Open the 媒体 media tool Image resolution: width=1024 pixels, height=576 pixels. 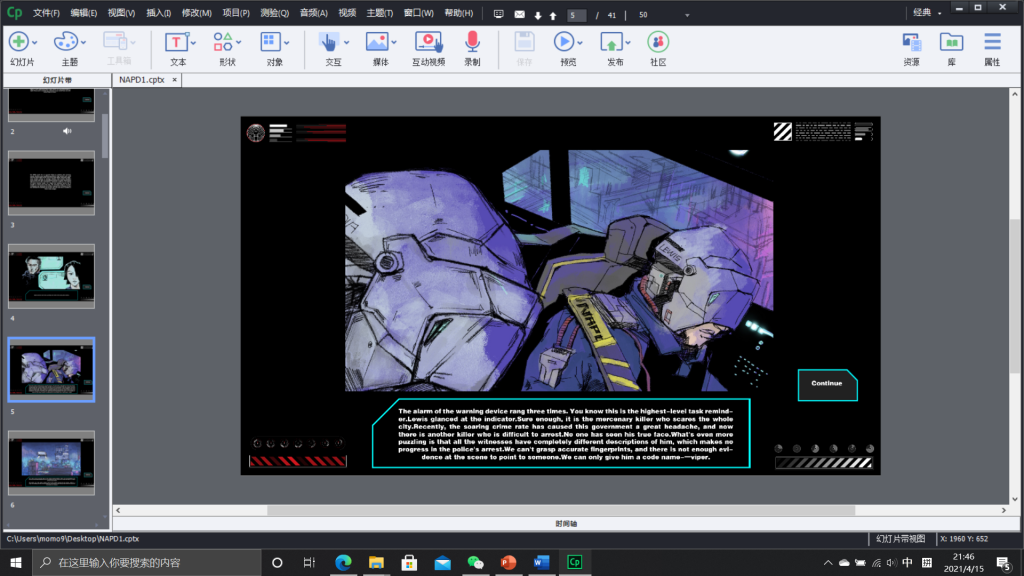coord(377,42)
